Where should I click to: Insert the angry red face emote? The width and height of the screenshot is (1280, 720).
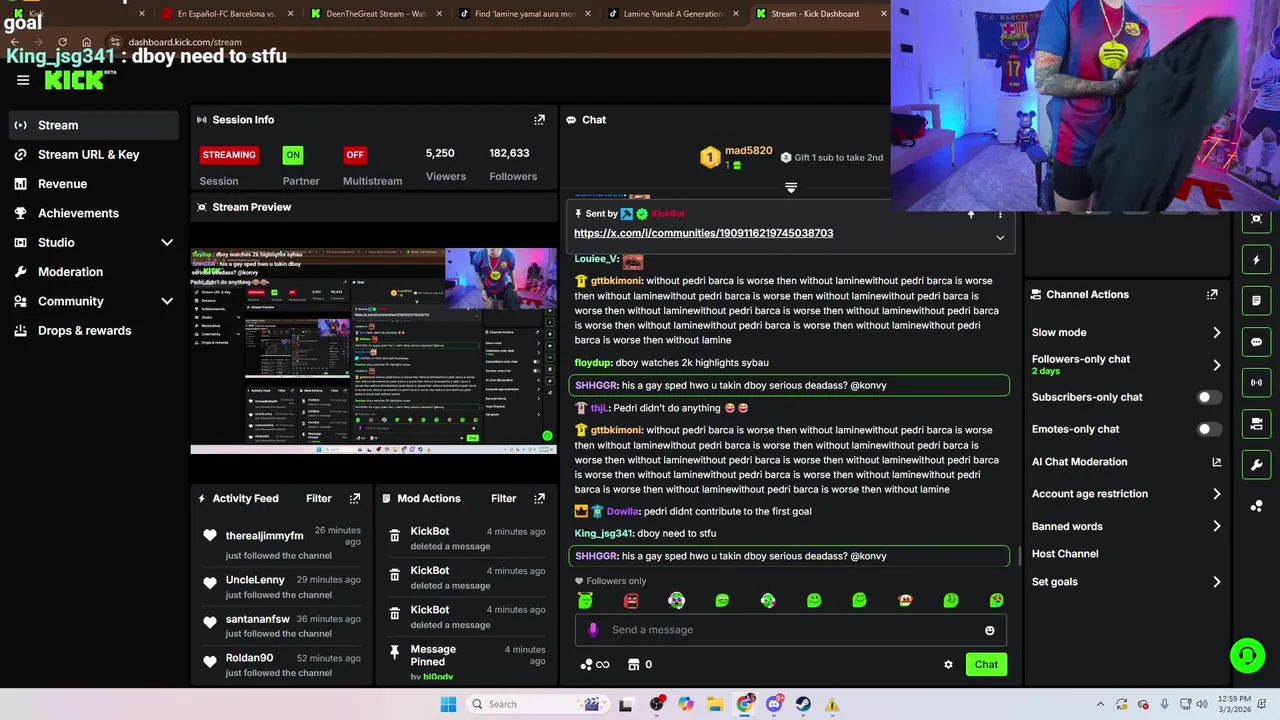(x=631, y=600)
